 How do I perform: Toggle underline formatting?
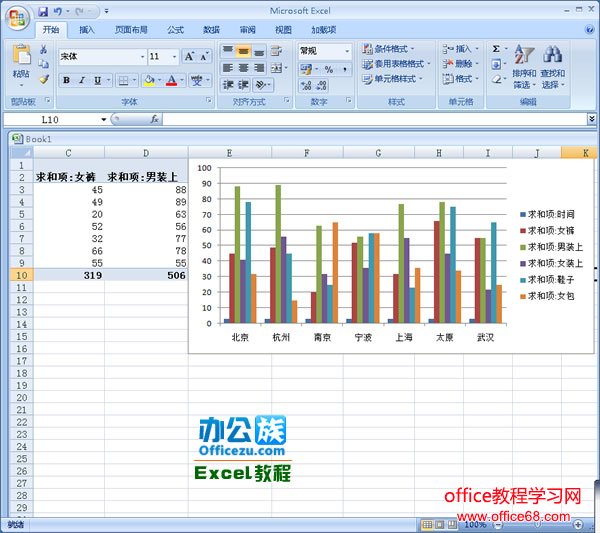(x=98, y=80)
